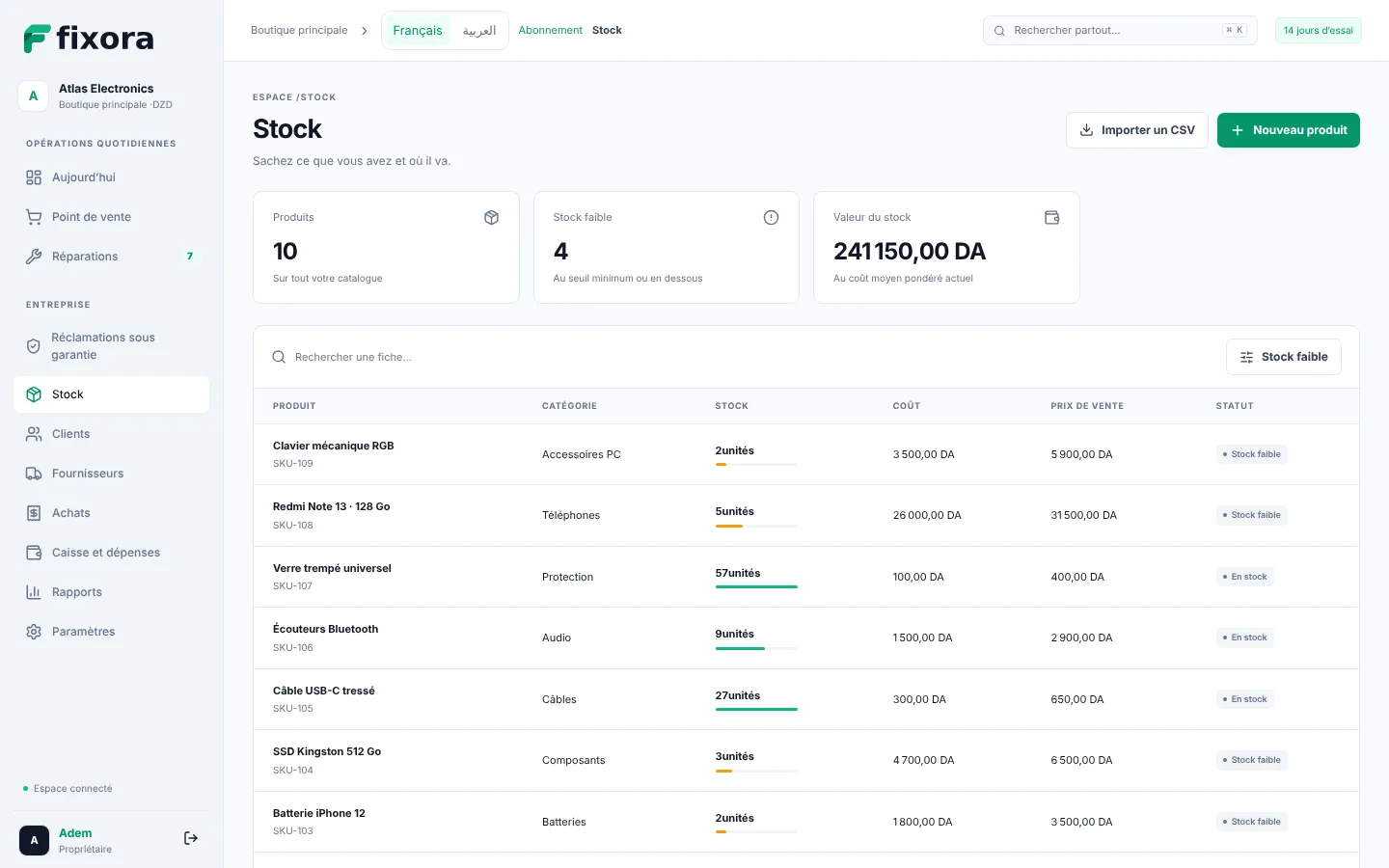1389x868 pixels.
Task: Click En stock status of Câble USB-C tressé
Action: click(1244, 699)
